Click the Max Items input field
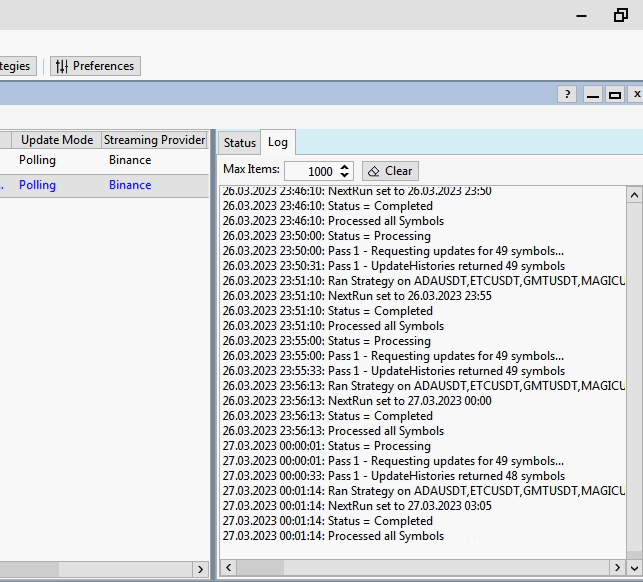The width and height of the screenshot is (643, 582). (x=311, y=171)
